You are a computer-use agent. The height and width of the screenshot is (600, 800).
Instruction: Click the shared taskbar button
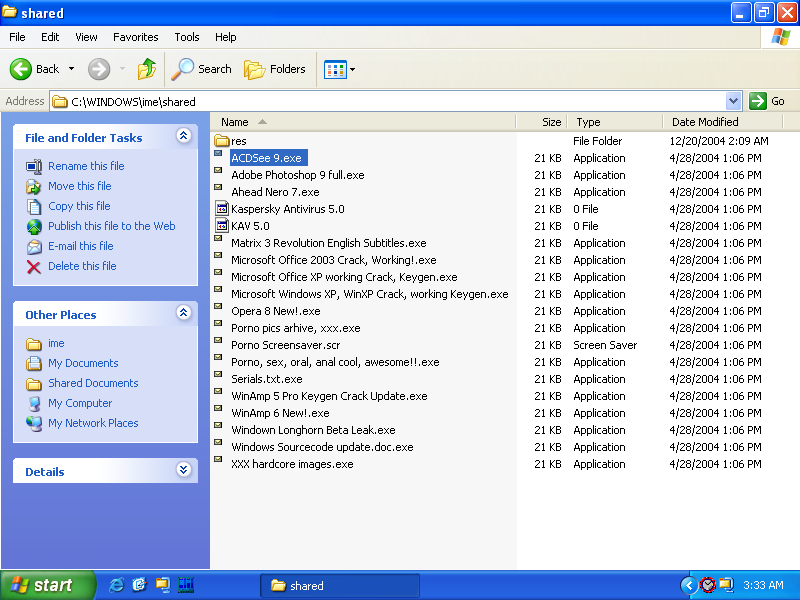(340, 586)
